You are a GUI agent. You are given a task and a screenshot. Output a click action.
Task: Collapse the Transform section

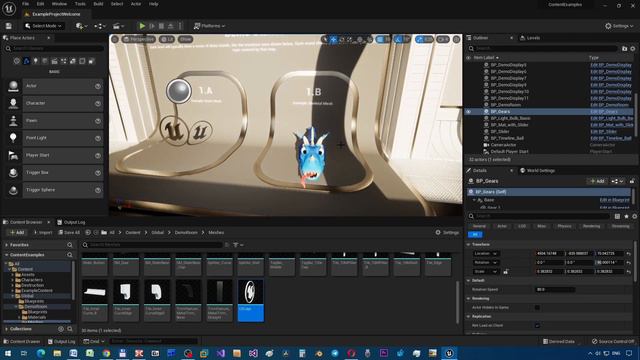click(469, 244)
